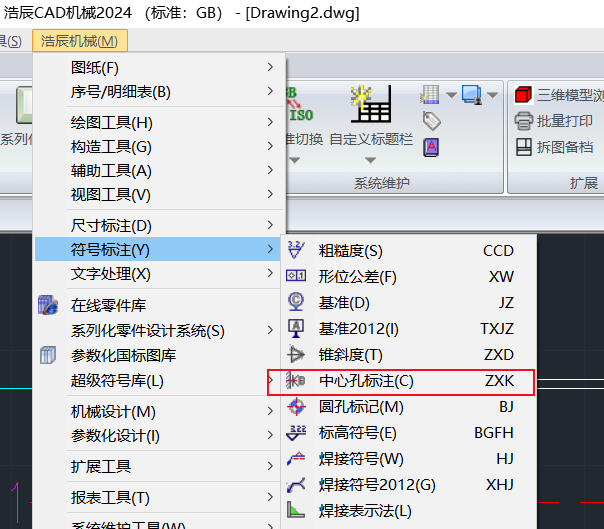The image size is (604, 529).
Task: Click 焊接表示法(L) menu entry
Action: (x=364, y=511)
